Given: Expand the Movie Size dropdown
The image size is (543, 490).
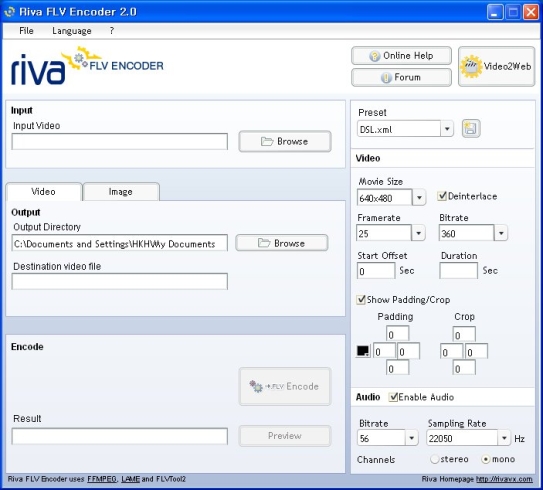Looking at the screenshot, I should 419,198.
